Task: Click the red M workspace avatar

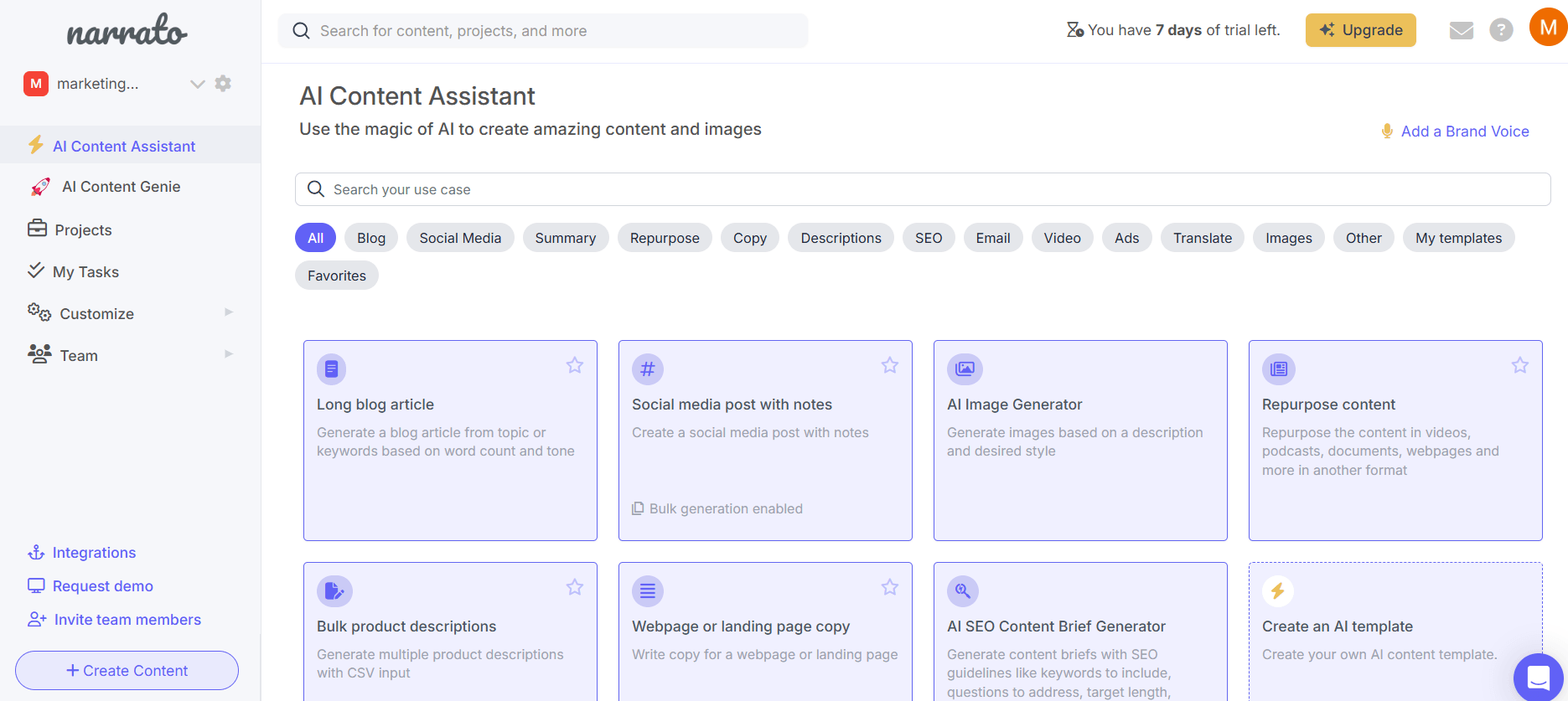Action: 36,84
